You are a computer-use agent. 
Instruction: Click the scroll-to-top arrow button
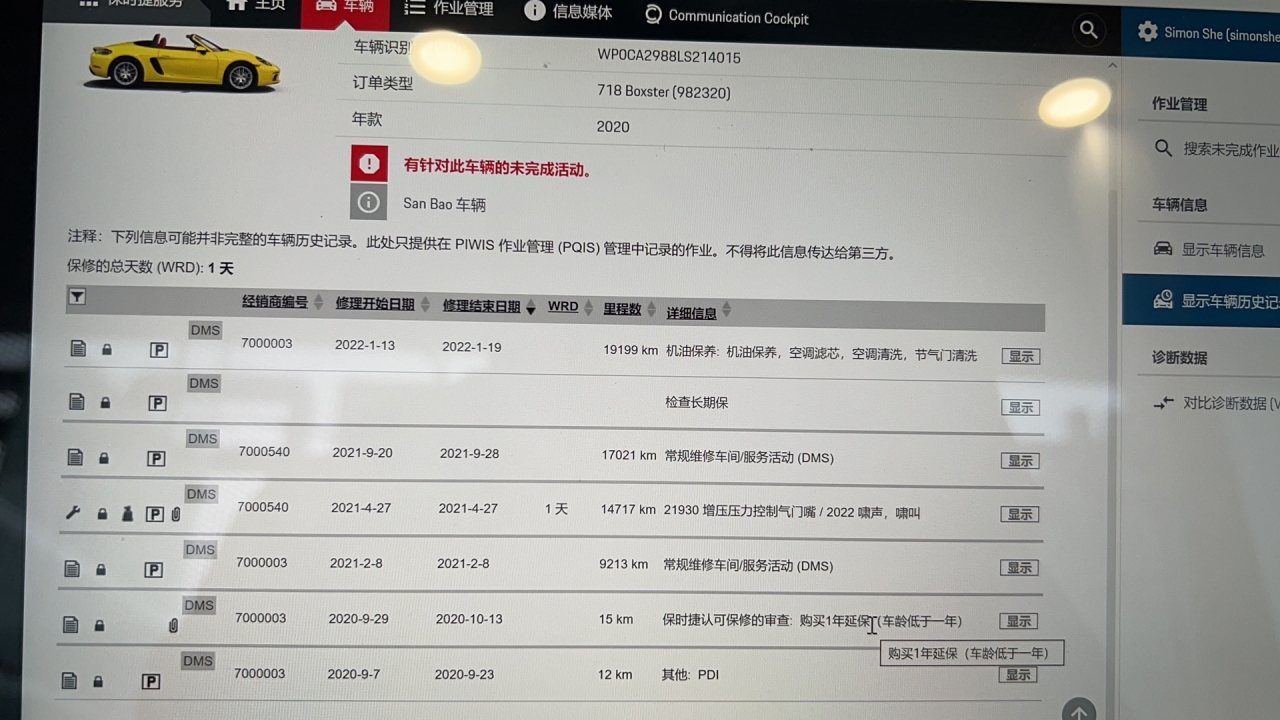(x=1078, y=712)
